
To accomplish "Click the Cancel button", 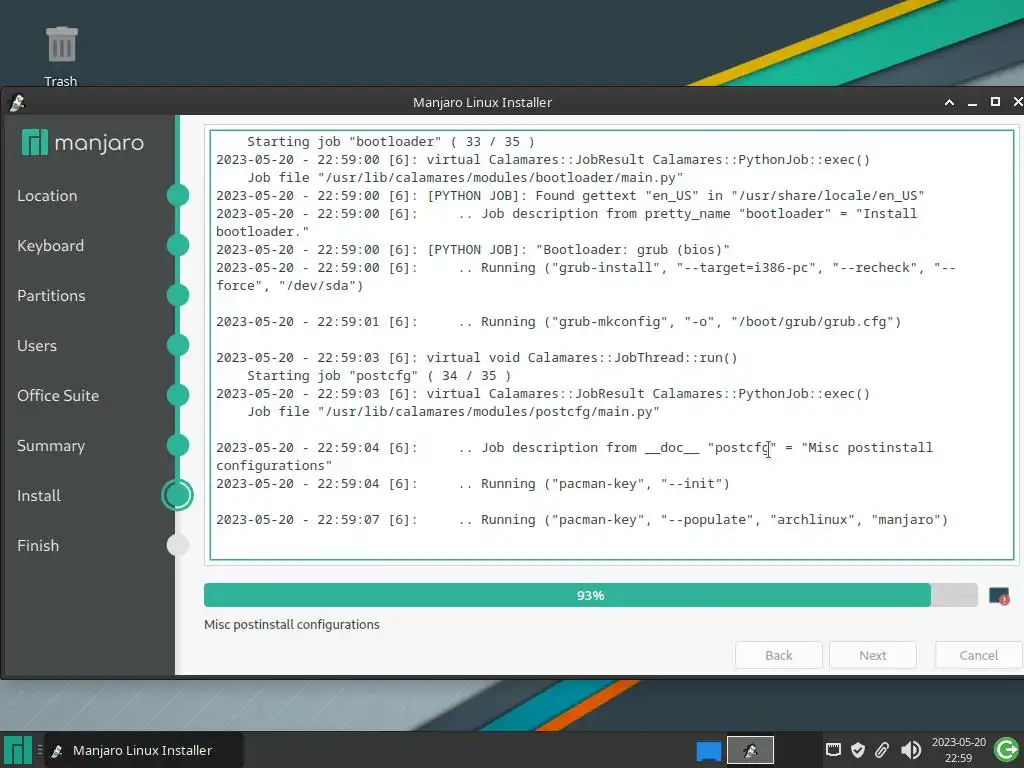I will [x=978, y=655].
